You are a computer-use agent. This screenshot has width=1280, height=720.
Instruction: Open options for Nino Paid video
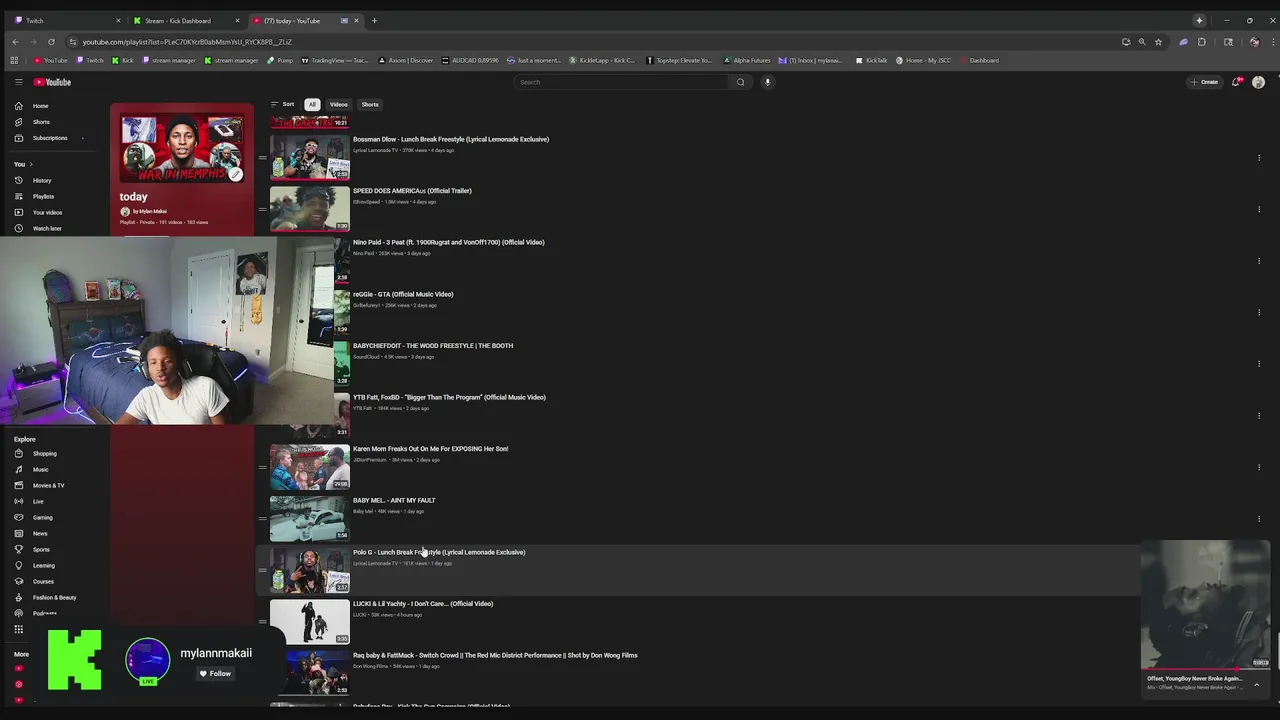pos(1259,261)
